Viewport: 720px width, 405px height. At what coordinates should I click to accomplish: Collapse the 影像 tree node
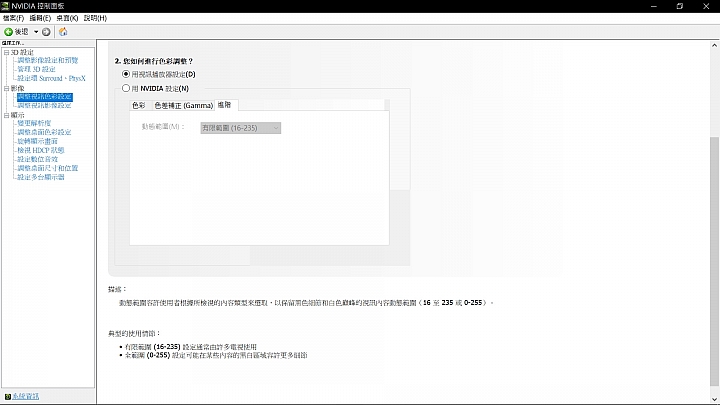pyautogui.click(x=6, y=88)
